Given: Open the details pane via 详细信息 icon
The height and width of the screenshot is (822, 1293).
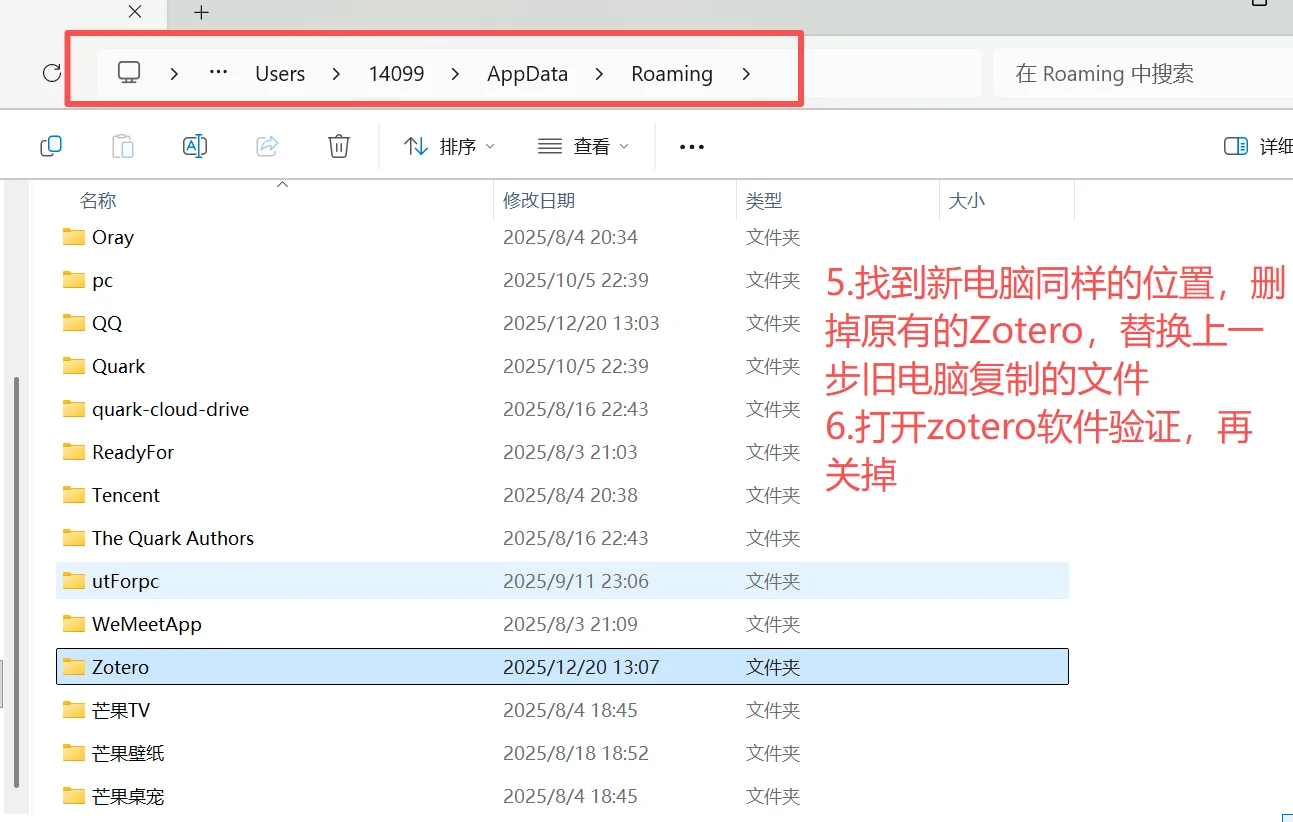Looking at the screenshot, I should pos(1237,145).
